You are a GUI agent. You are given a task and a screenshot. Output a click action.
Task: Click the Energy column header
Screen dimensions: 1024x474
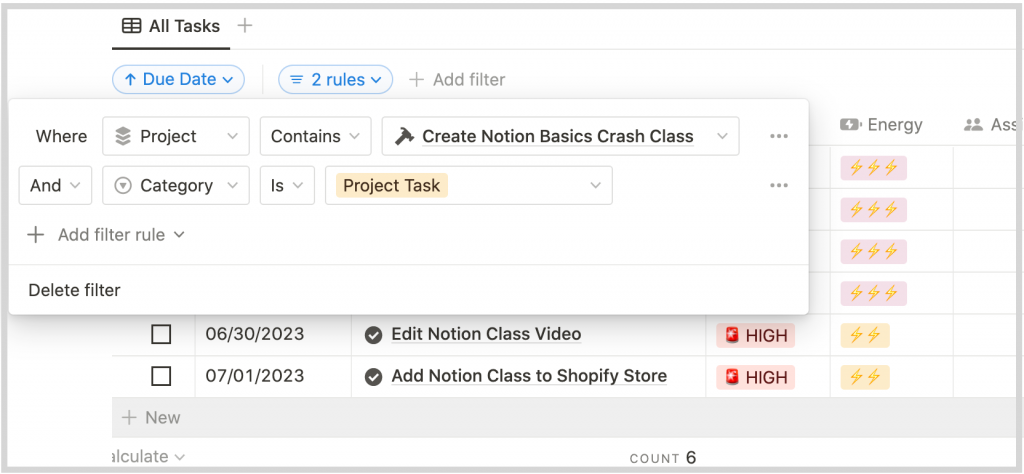pyautogui.click(x=882, y=125)
